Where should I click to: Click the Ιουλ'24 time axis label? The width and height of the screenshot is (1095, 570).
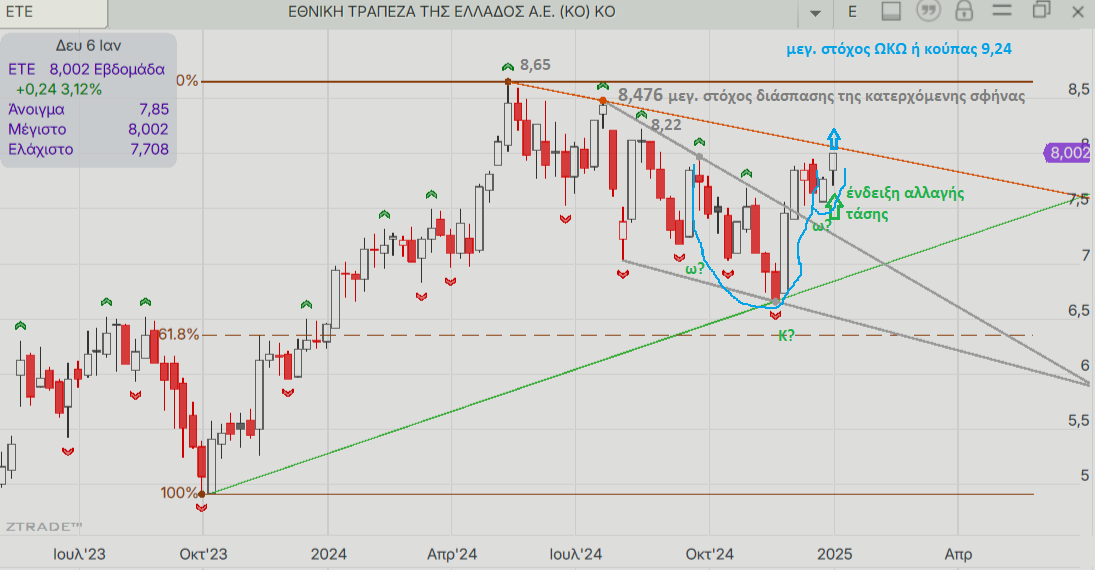click(x=575, y=555)
